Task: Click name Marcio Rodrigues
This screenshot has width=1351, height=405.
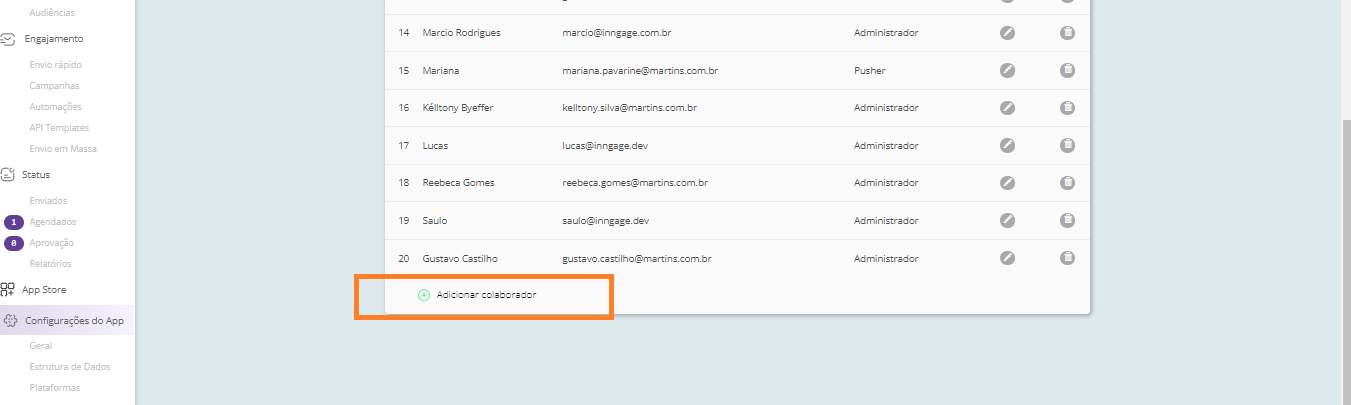Action: pyautogui.click(x=462, y=33)
